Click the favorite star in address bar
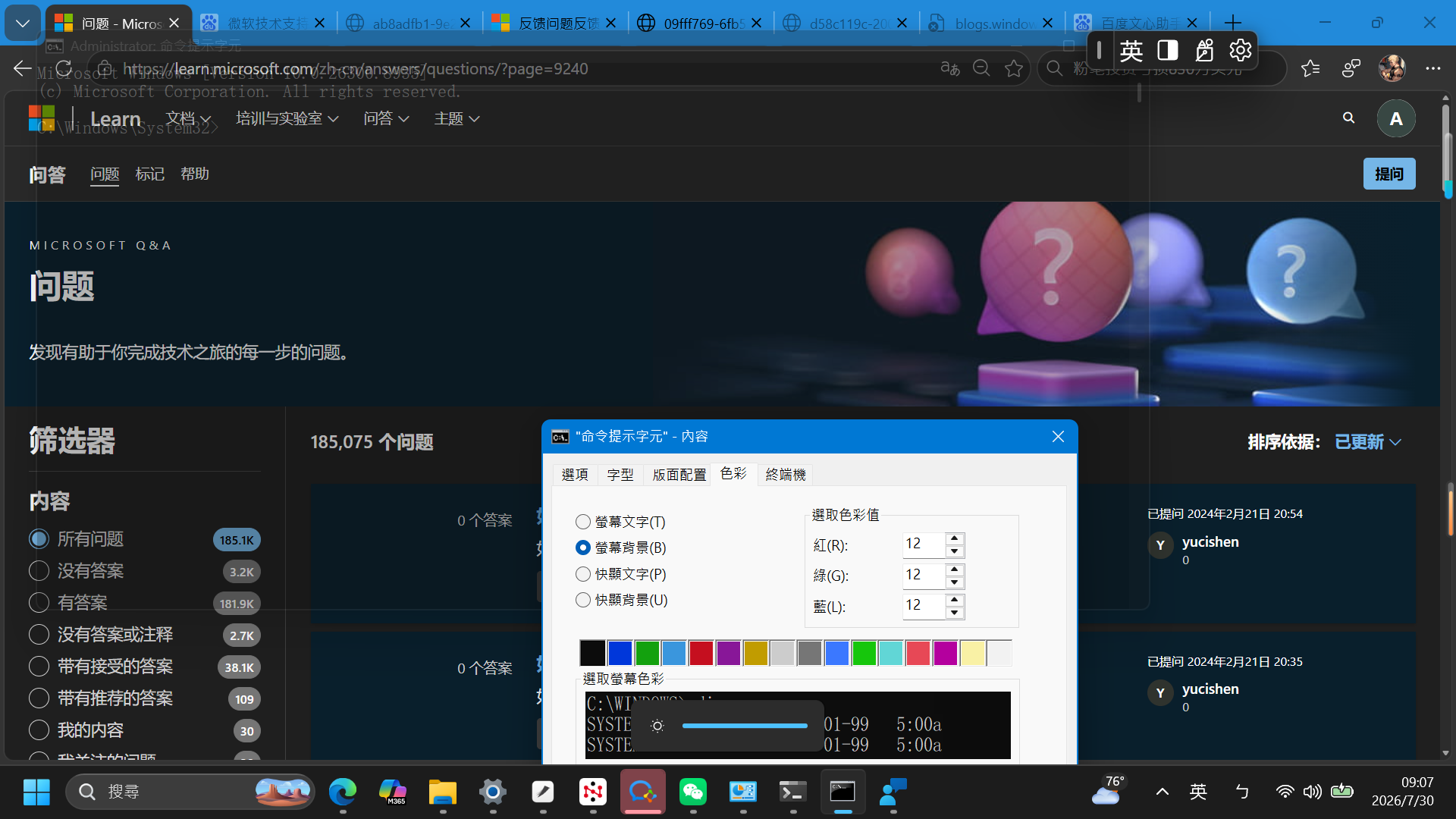Screen dimensions: 1456x819 point(1014,68)
